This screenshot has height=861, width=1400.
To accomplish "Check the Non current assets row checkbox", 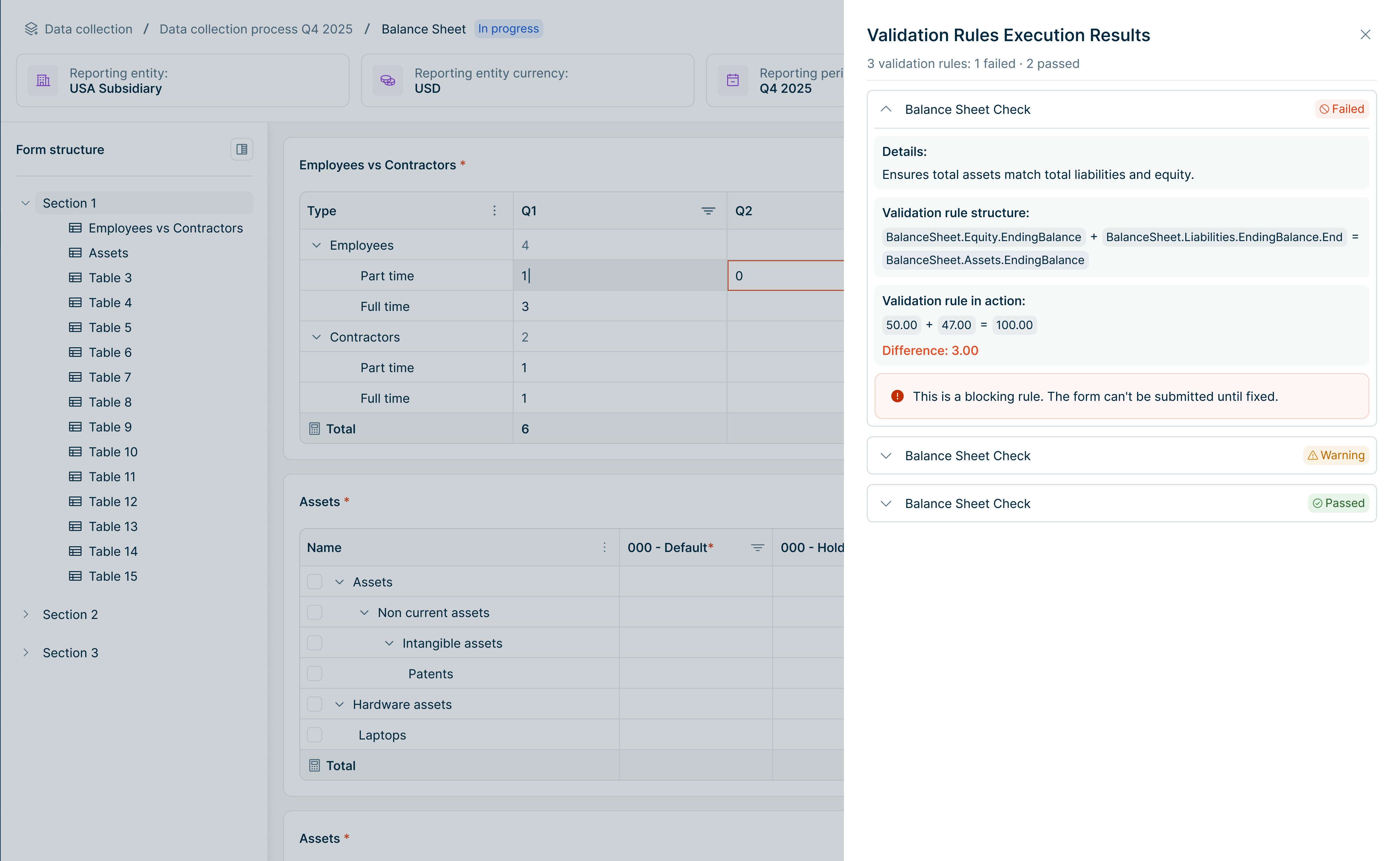I will 314,612.
